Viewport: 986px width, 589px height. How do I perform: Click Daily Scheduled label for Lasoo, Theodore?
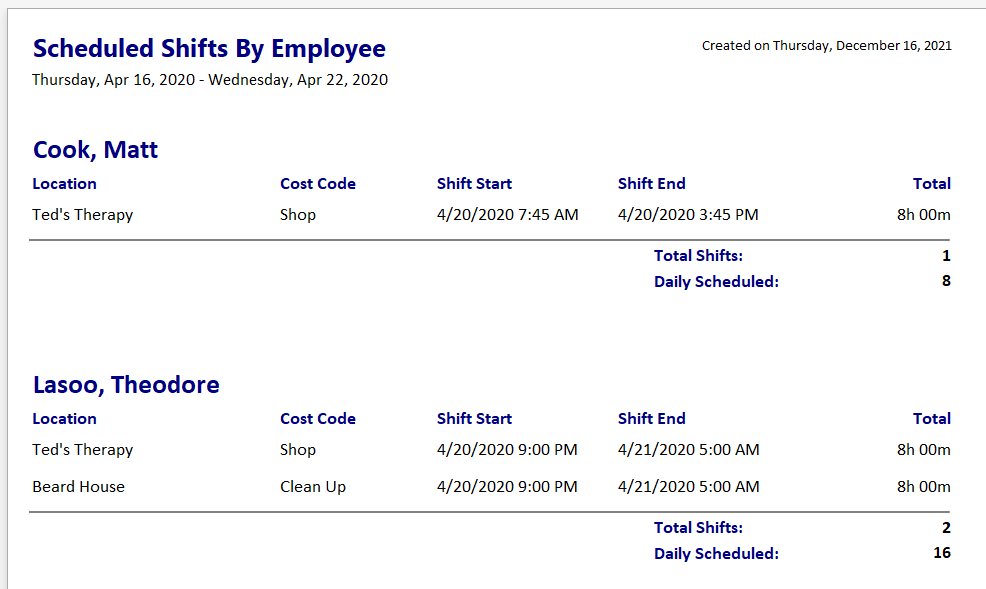point(716,554)
